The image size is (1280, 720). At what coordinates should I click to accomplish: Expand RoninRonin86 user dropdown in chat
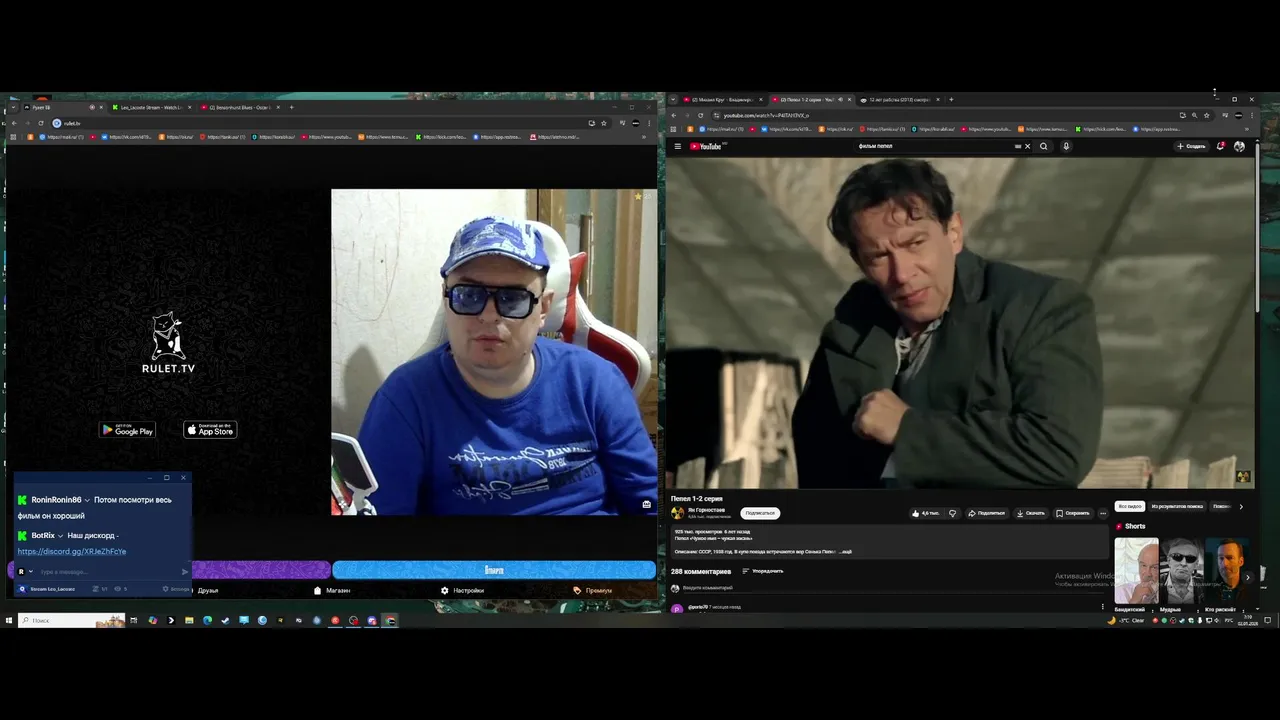87,500
